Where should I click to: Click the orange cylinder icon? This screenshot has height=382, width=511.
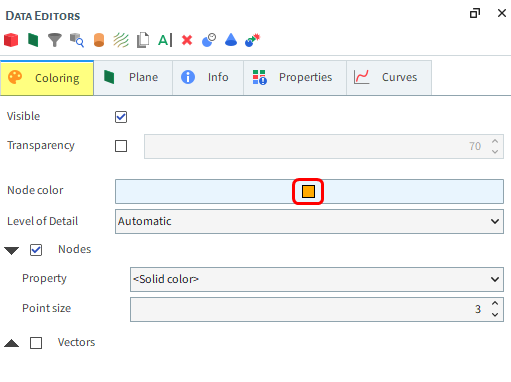[99, 40]
